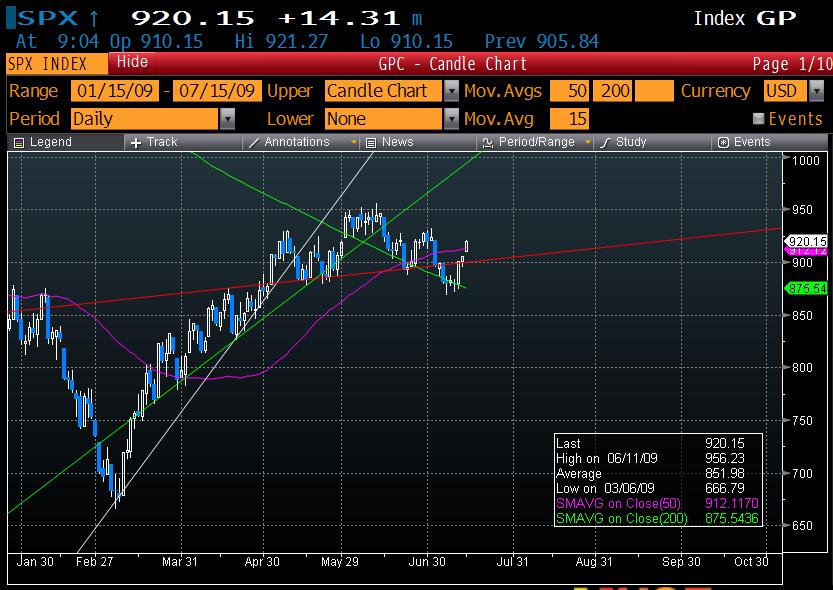The image size is (833, 590).
Task: Click the range end date field
Action: (217, 91)
